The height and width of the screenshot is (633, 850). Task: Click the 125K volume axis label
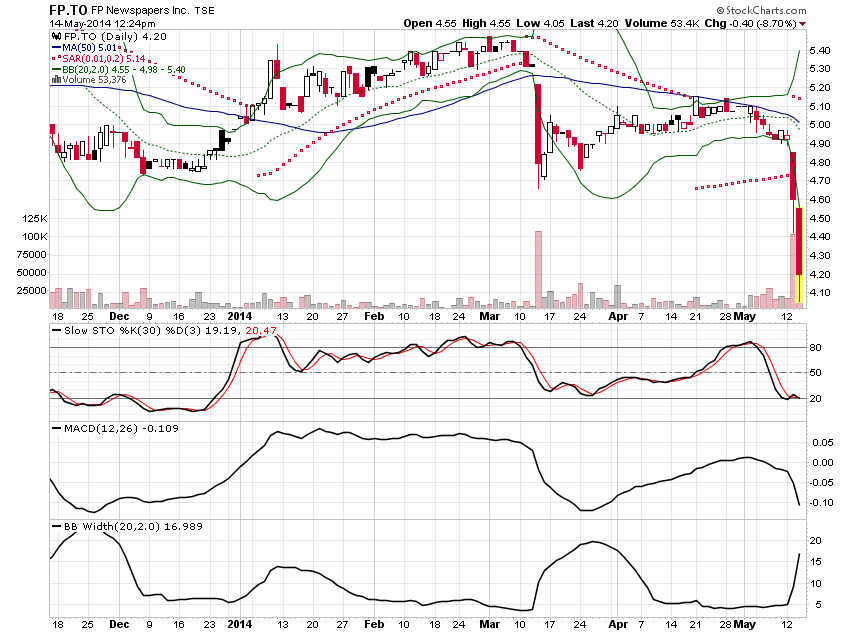click(x=35, y=218)
